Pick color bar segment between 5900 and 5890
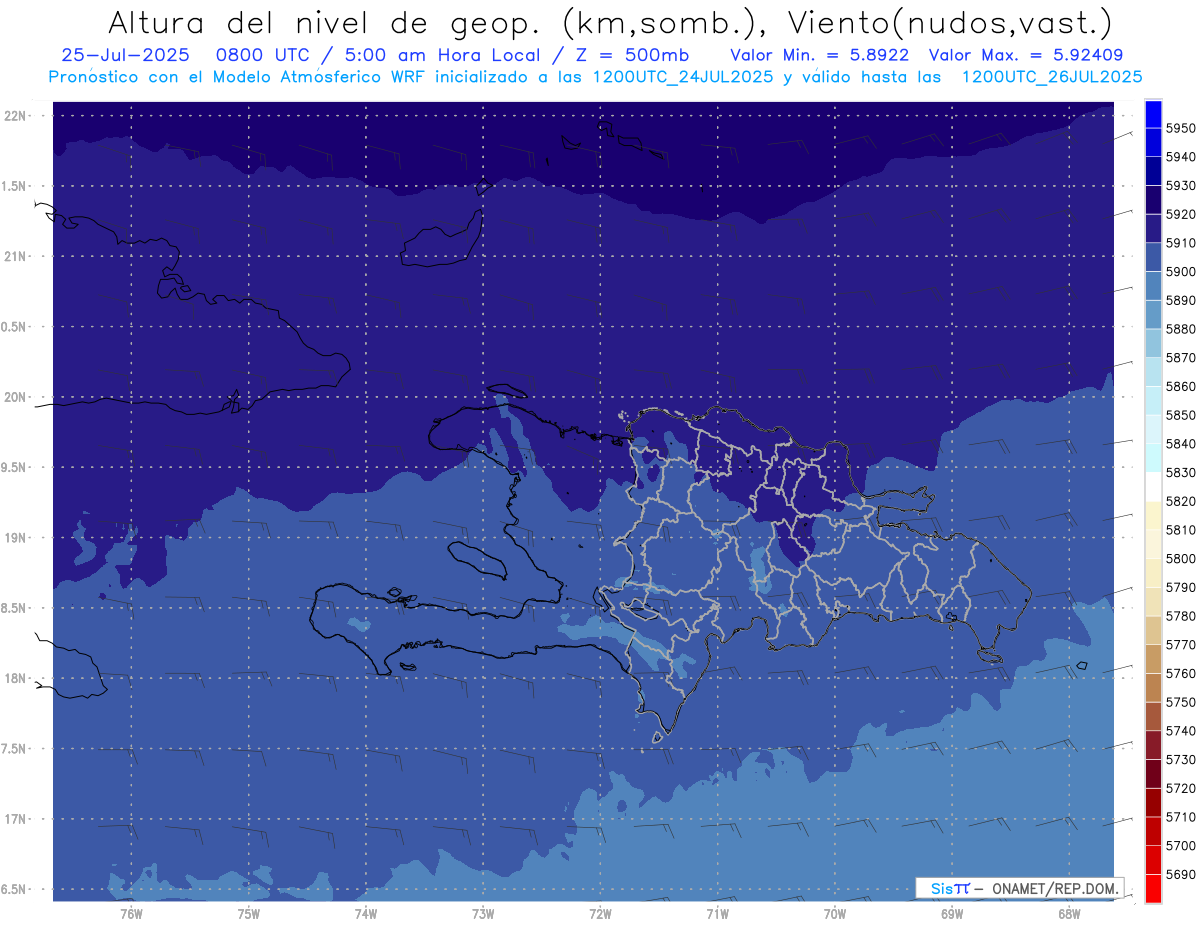The width and height of the screenshot is (1200, 927). tap(1153, 285)
